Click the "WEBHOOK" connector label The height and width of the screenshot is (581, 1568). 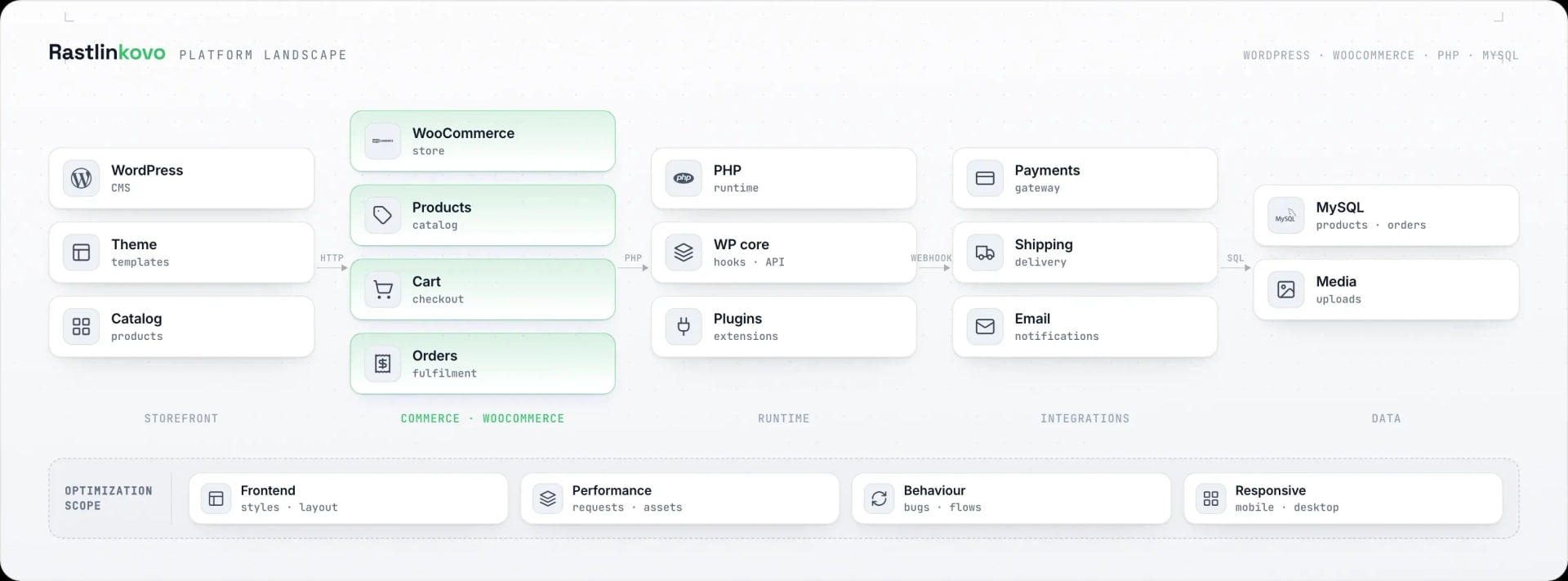[931, 258]
